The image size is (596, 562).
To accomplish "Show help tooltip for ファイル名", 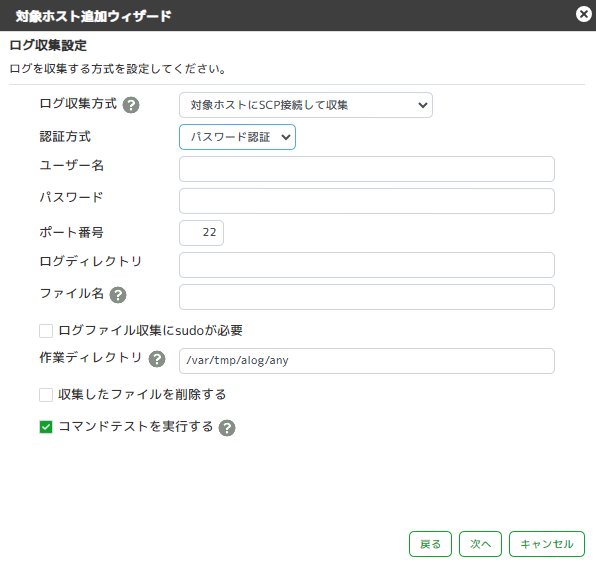I will click(x=118, y=295).
